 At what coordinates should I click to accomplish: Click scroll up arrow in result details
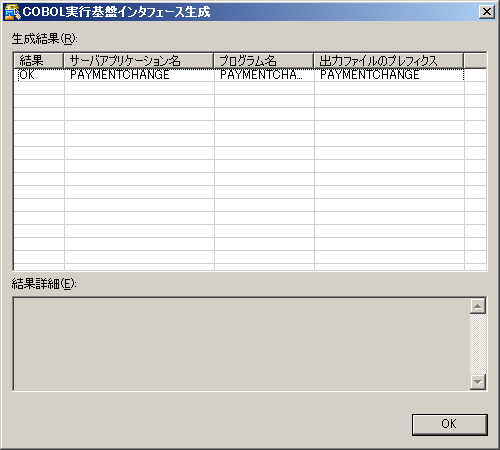[x=478, y=306]
